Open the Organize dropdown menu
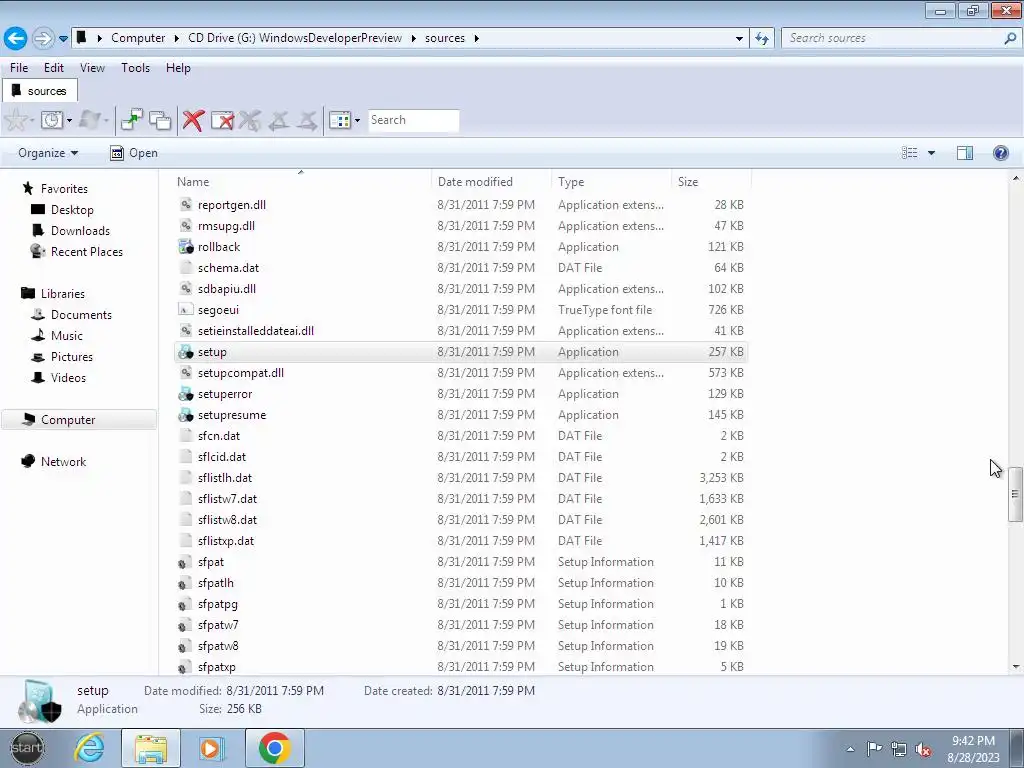Viewport: 1024px width, 768px height. [x=48, y=153]
